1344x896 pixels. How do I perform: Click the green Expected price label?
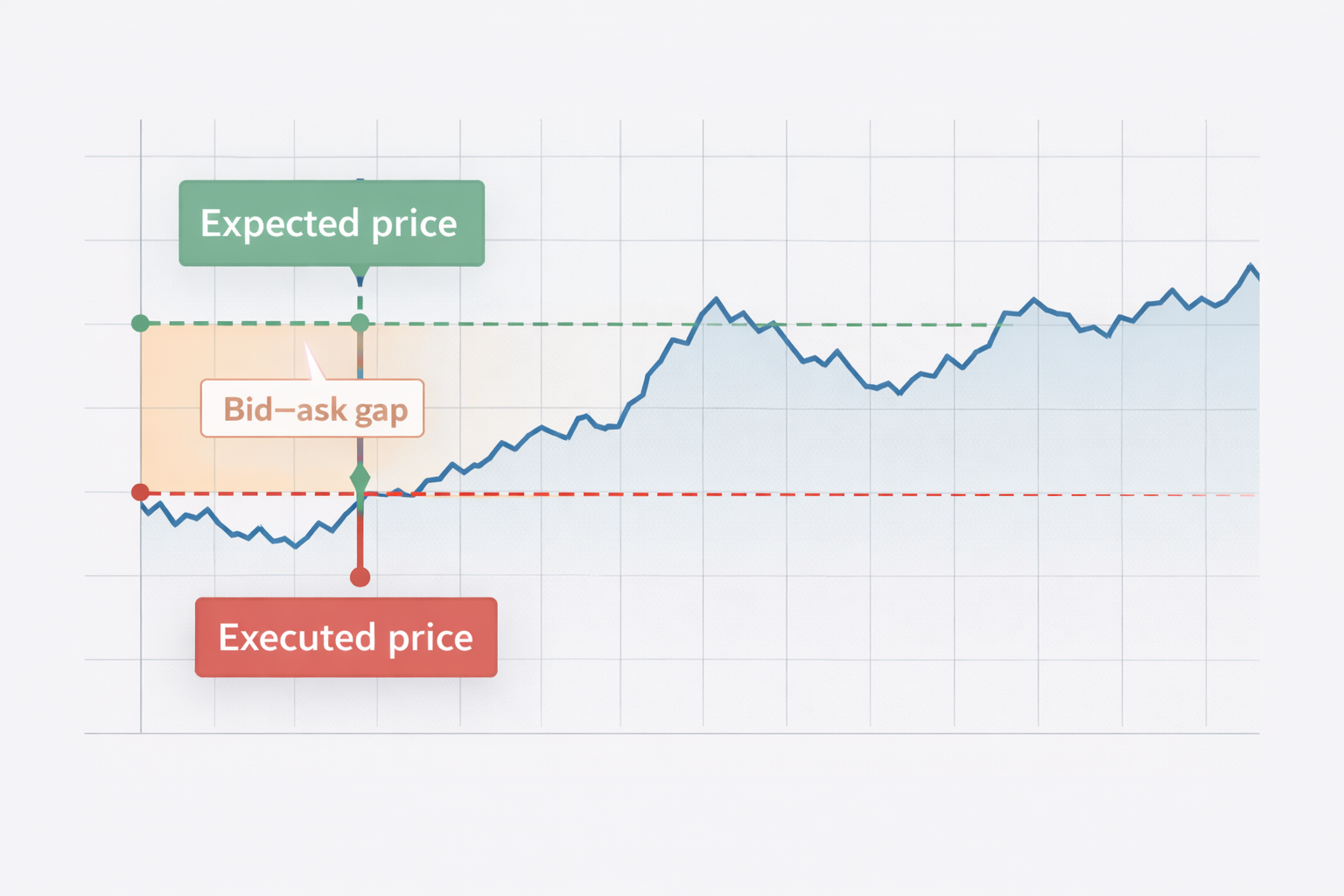coord(331,223)
